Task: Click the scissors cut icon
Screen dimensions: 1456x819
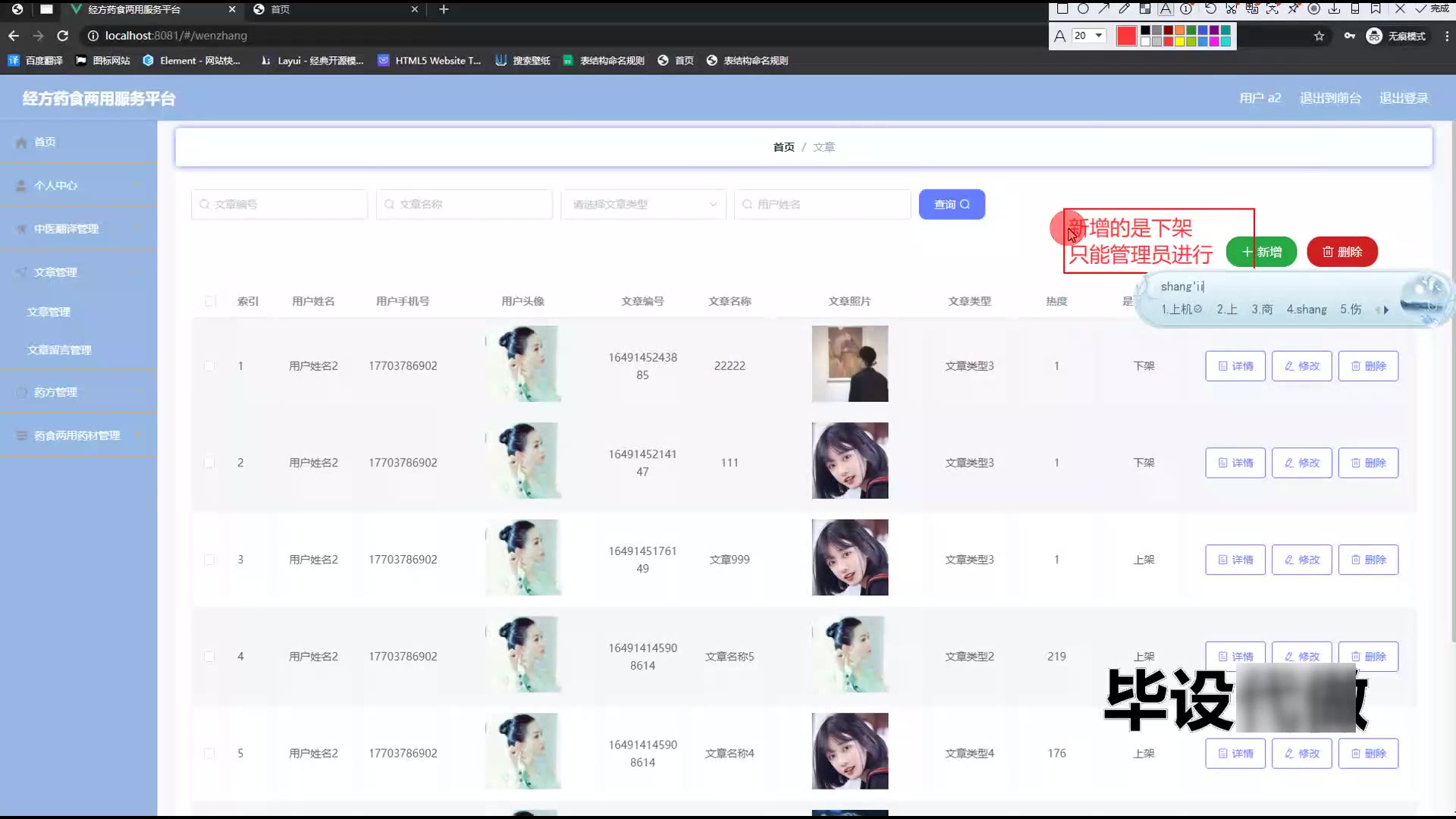Action: tap(1232, 8)
